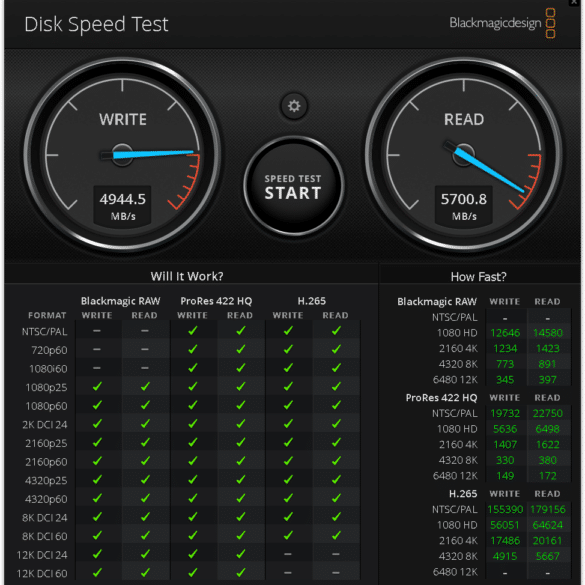
Task: Click the READ speed gauge dial
Action: pos(463,154)
